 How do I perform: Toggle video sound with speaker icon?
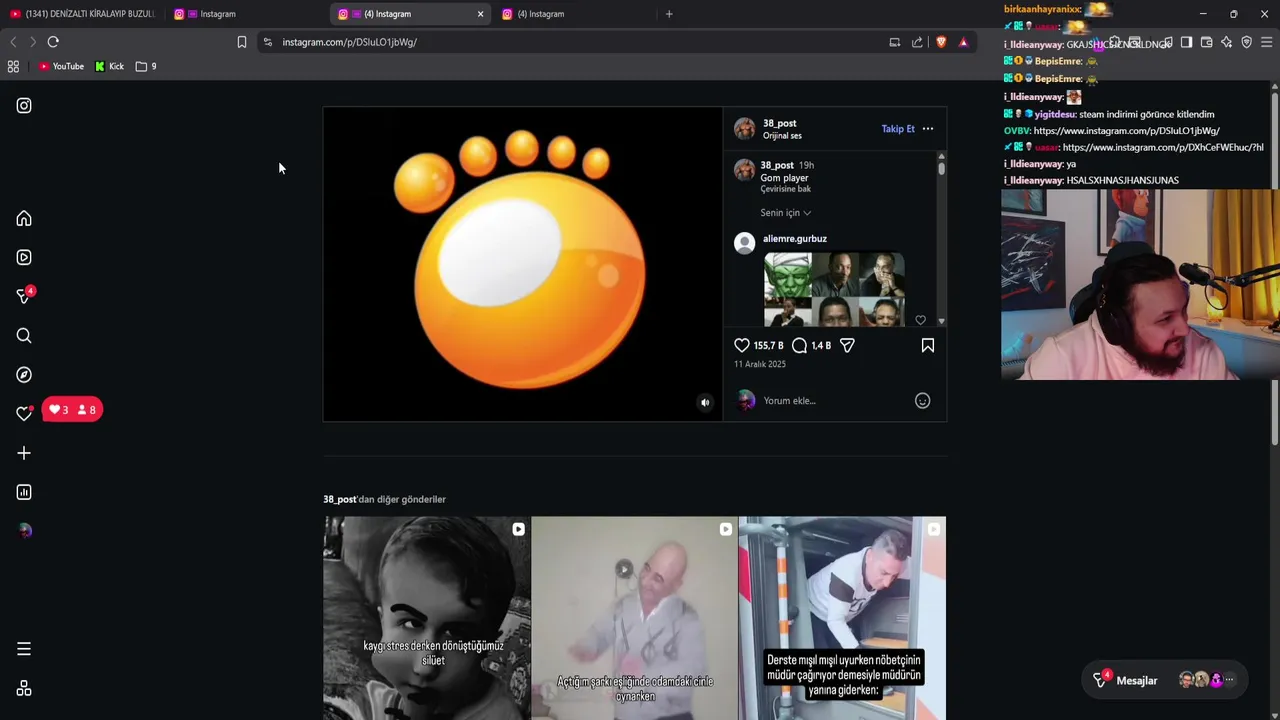point(705,402)
